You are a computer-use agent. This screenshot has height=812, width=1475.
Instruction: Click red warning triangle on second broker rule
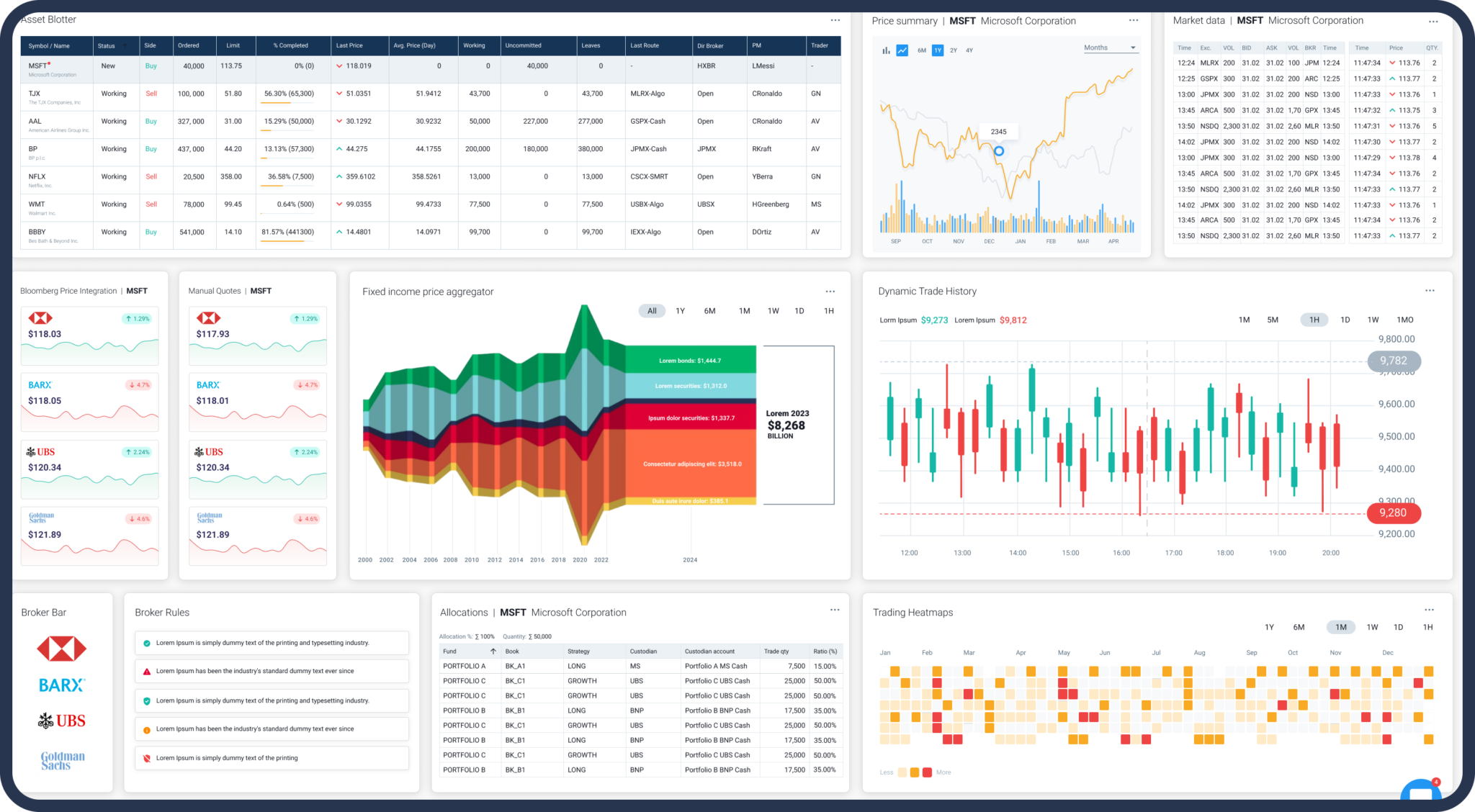pos(147,671)
